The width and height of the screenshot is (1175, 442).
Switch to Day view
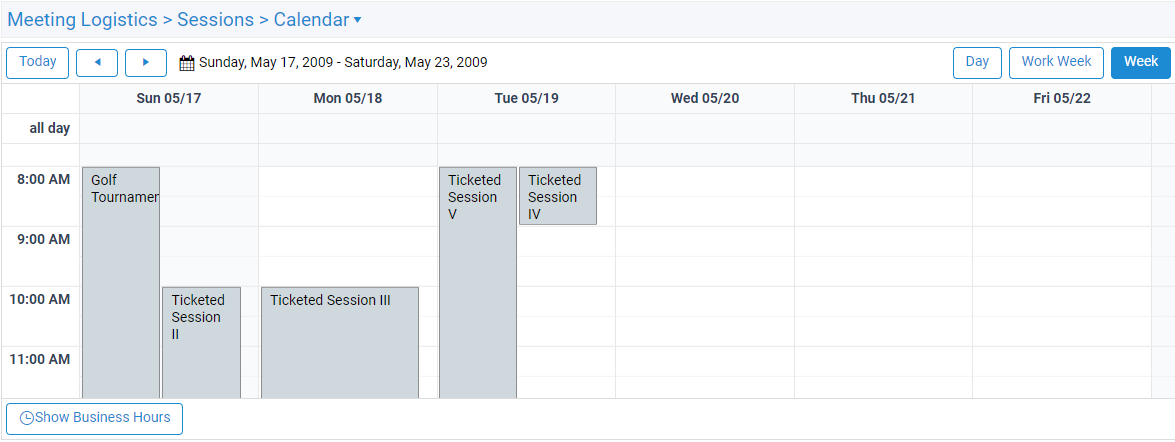click(x=977, y=62)
